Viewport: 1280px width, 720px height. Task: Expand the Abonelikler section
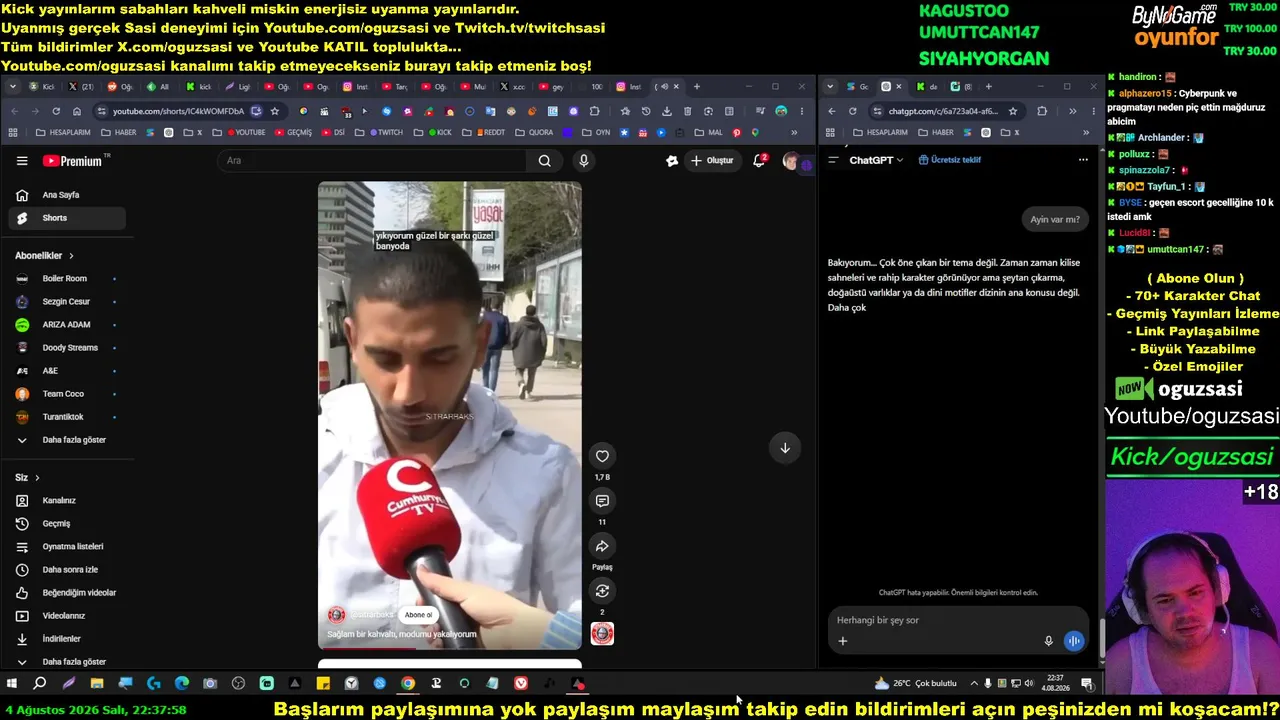(x=45, y=256)
